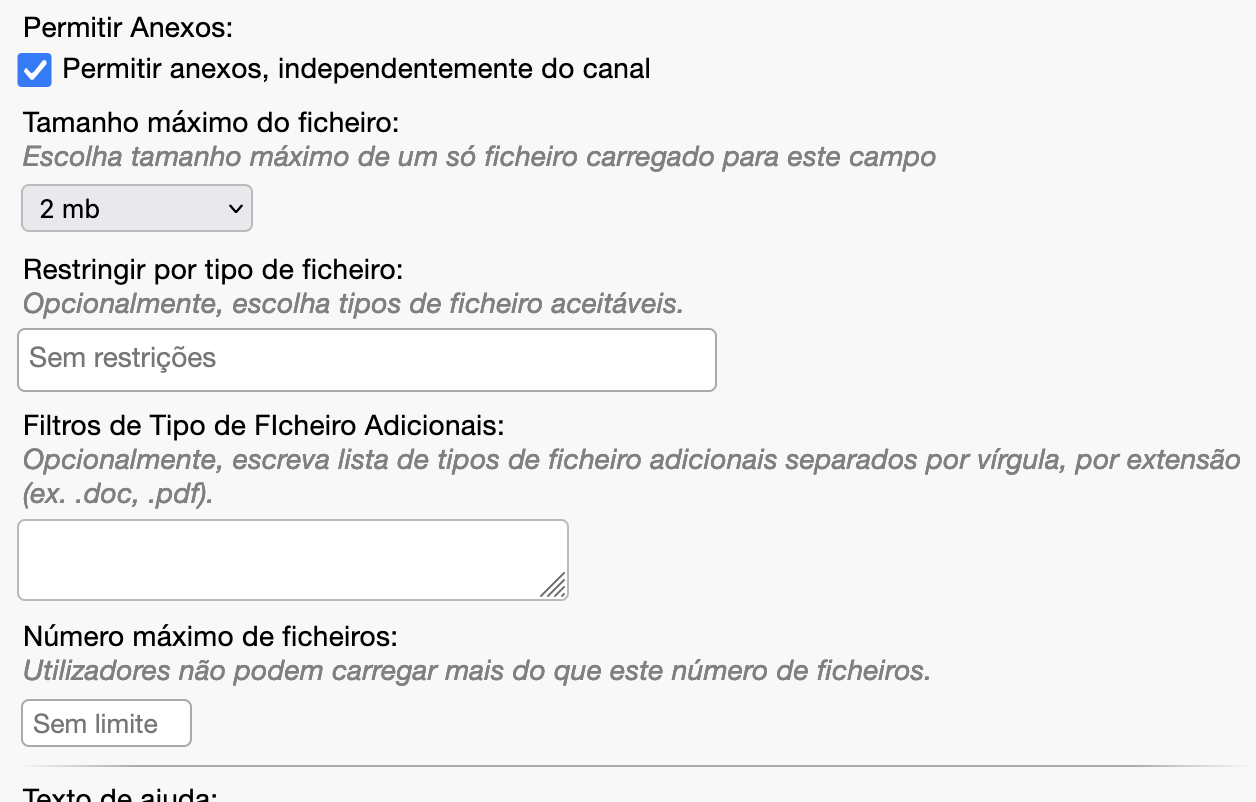The width and height of the screenshot is (1256, 802).
Task: Click hint 'Opcionalmente, escolha tipos de ficheiro aceitáveis'
Action: coord(353,304)
